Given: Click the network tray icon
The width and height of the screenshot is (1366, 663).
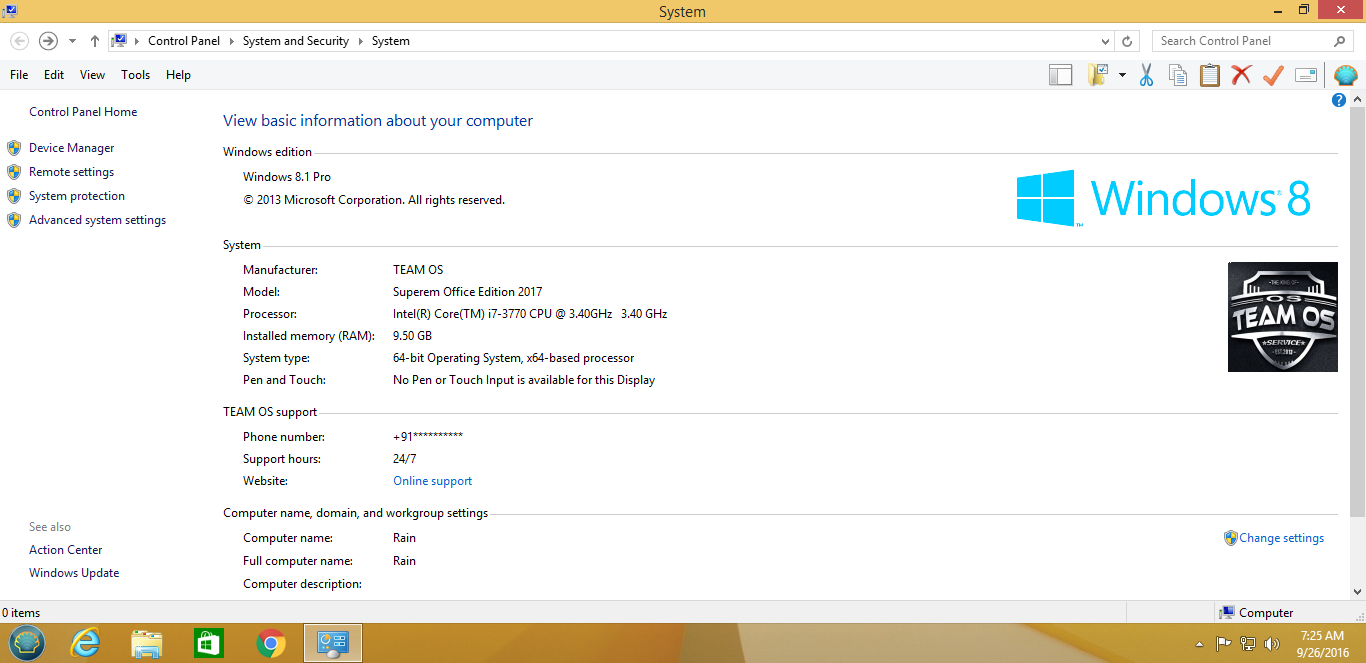Looking at the screenshot, I should pos(1247,643).
